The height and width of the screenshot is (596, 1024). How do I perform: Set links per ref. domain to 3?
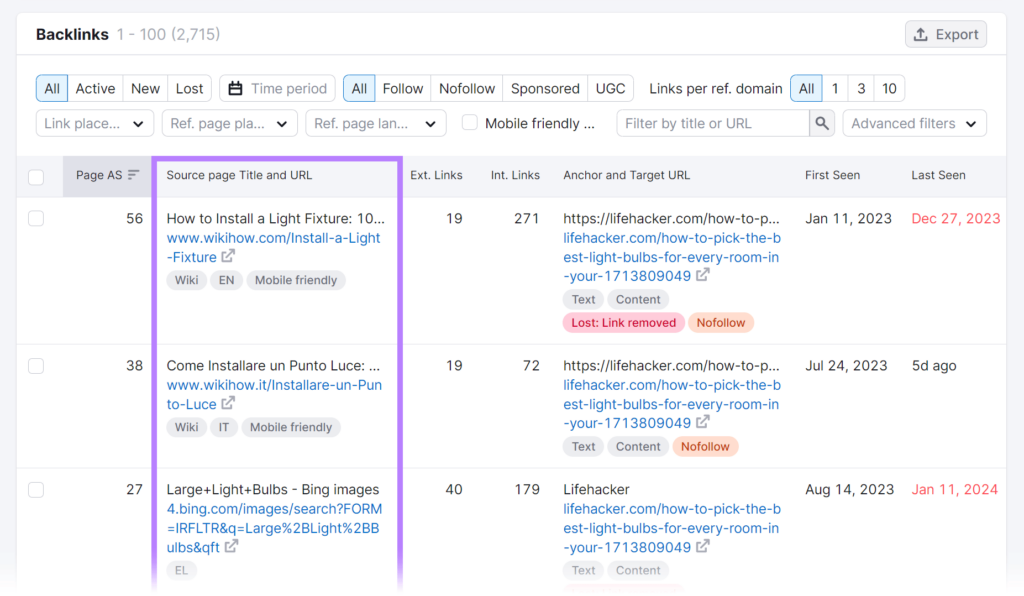click(861, 89)
